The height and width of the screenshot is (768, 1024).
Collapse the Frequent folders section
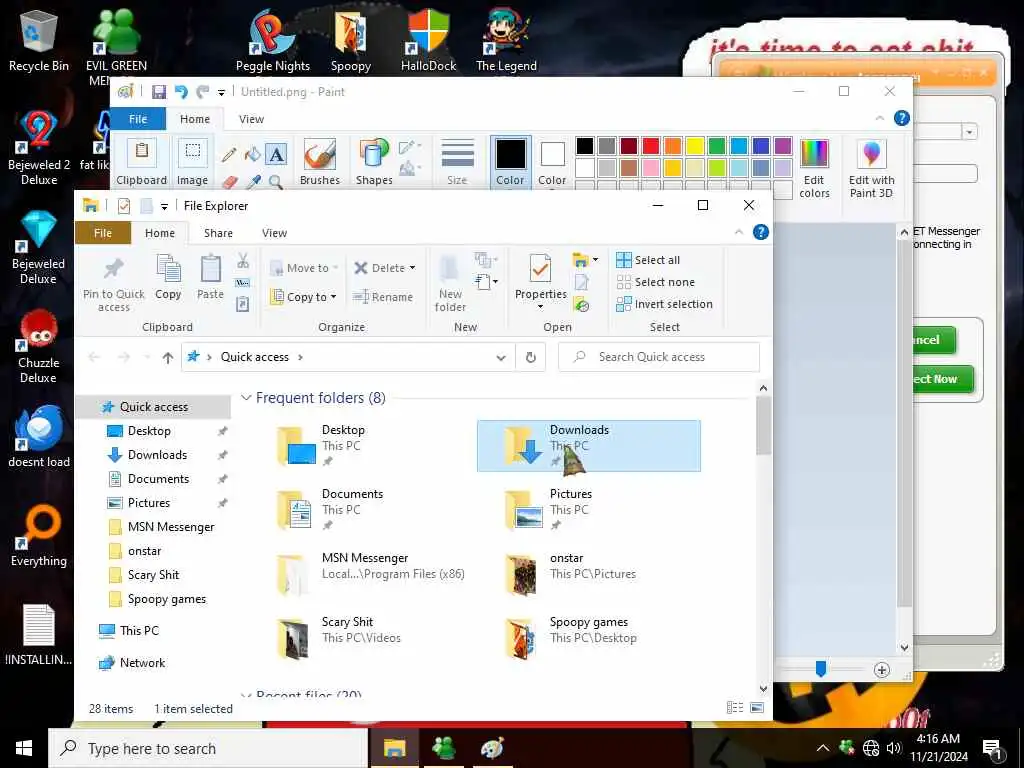point(246,398)
